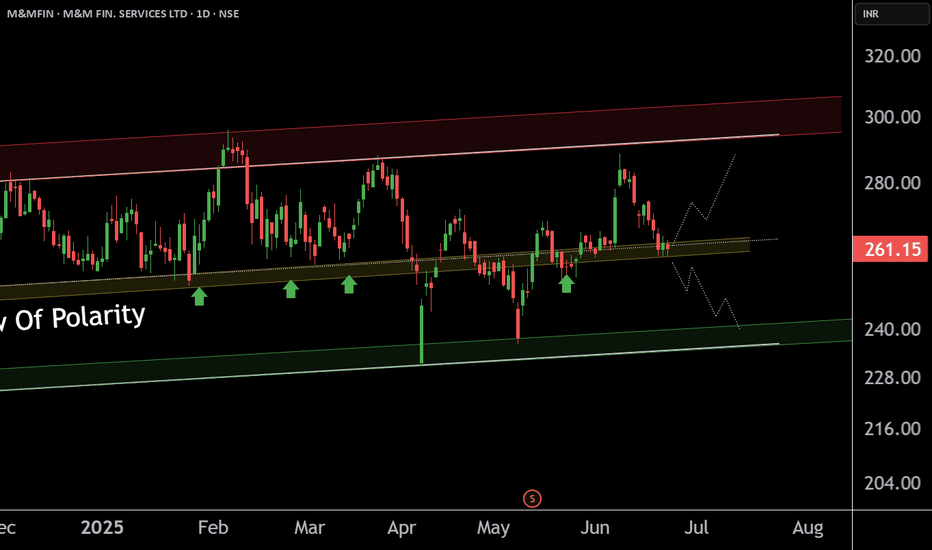
Task: Click the 300.00 price axis label
Action: click(x=892, y=117)
